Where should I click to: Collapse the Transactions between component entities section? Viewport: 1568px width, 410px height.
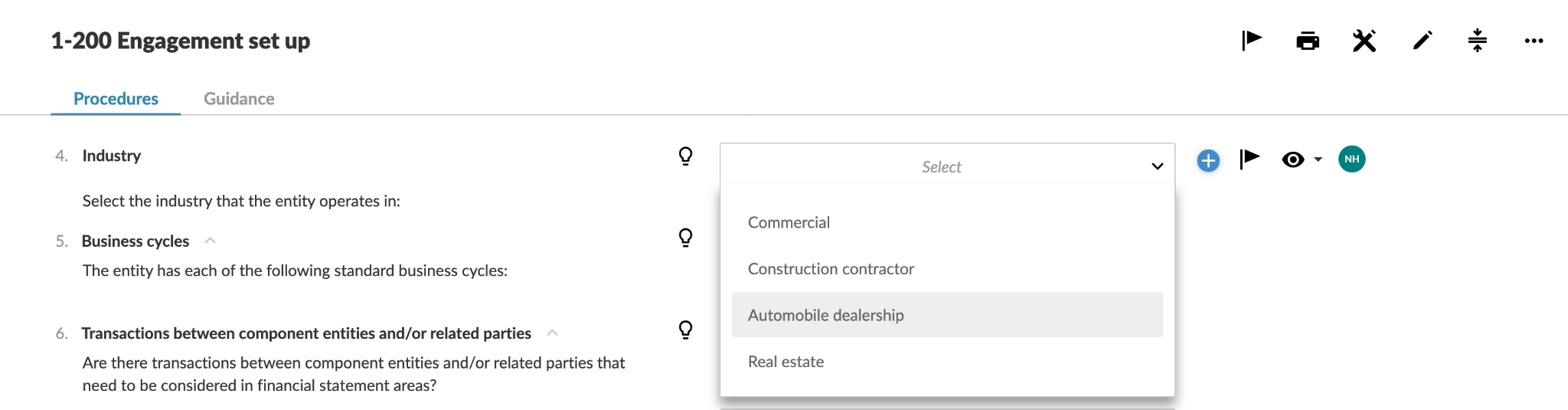pos(552,333)
